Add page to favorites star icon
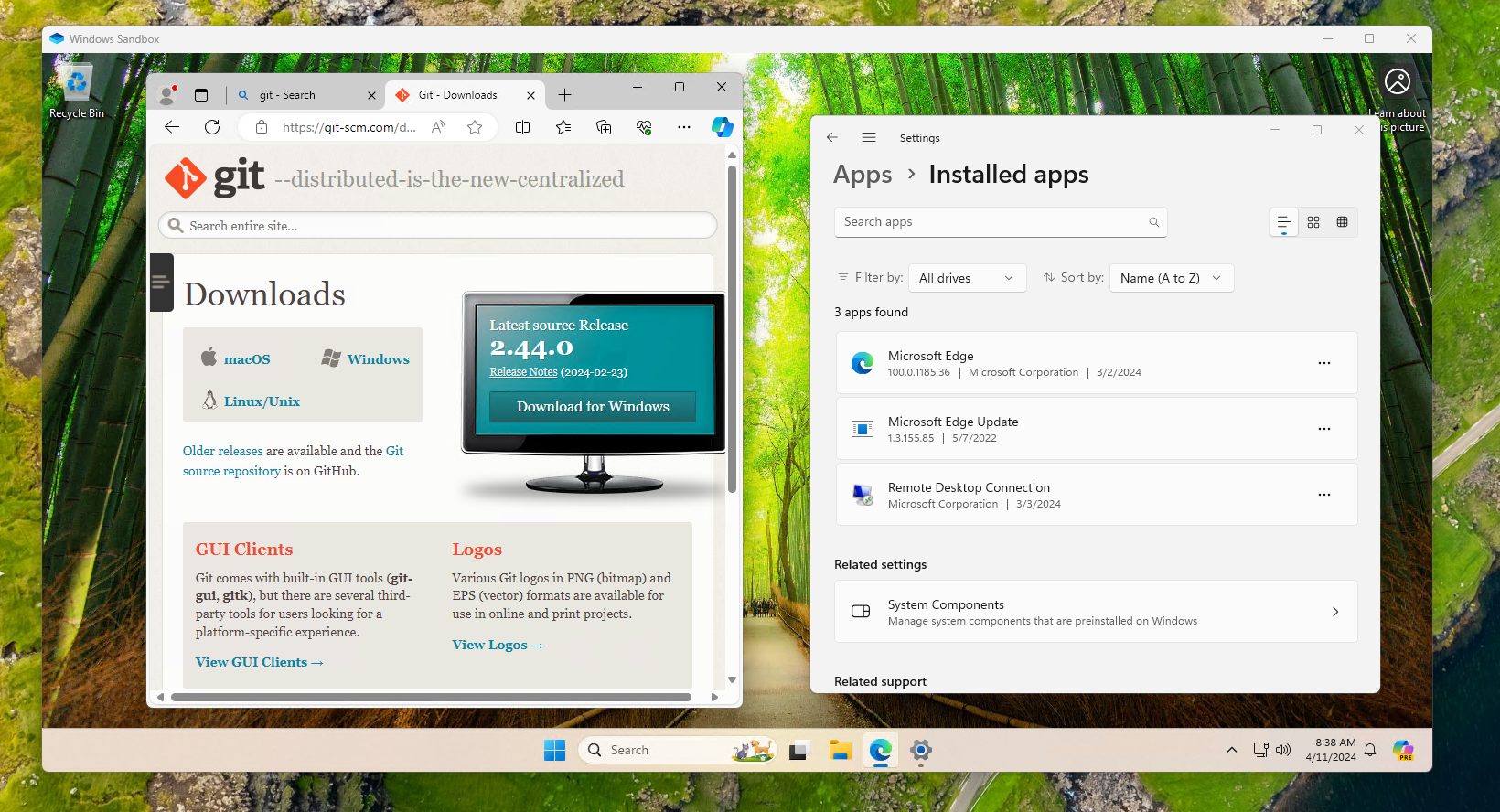 coord(475,127)
